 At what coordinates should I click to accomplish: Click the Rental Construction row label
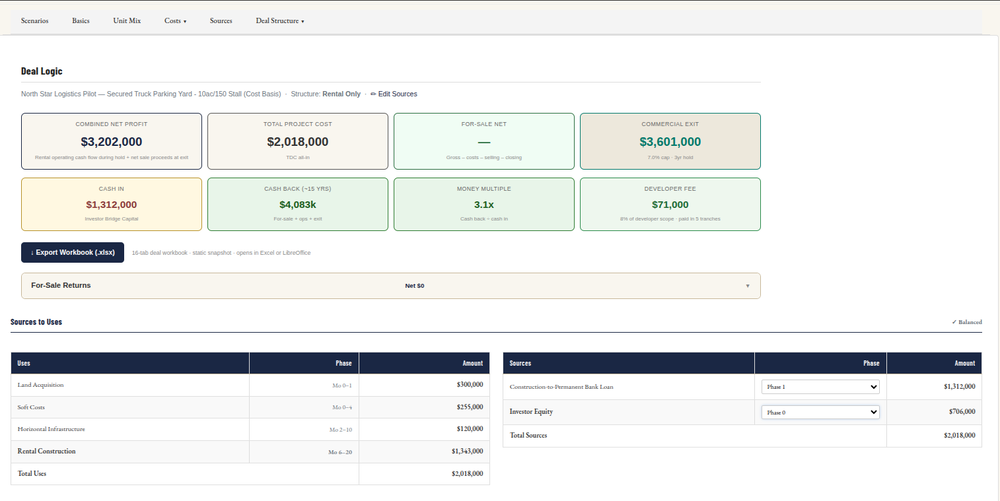tap(47, 451)
